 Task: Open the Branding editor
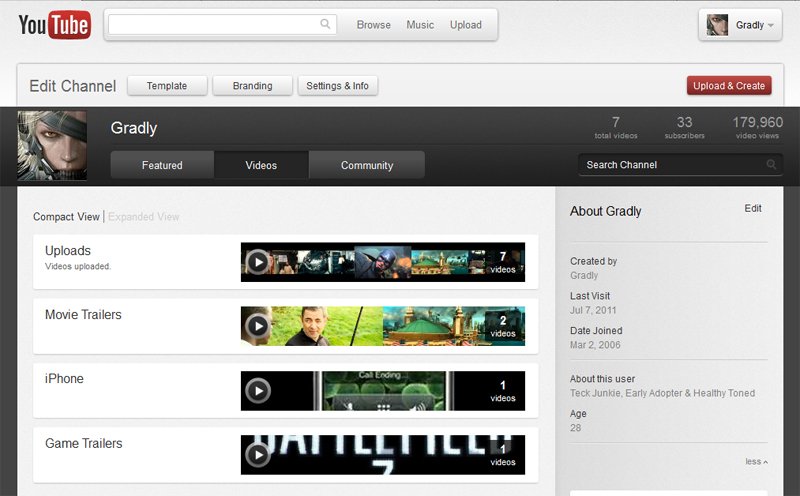coord(252,86)
